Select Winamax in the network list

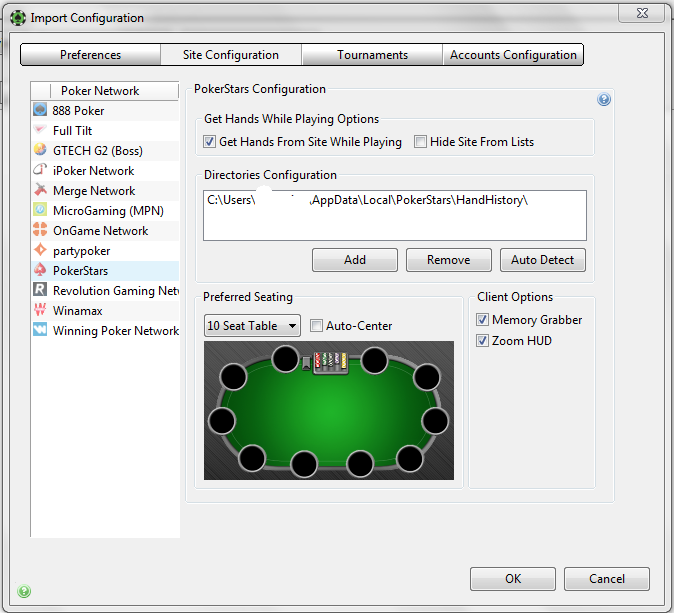click(106, 310)
